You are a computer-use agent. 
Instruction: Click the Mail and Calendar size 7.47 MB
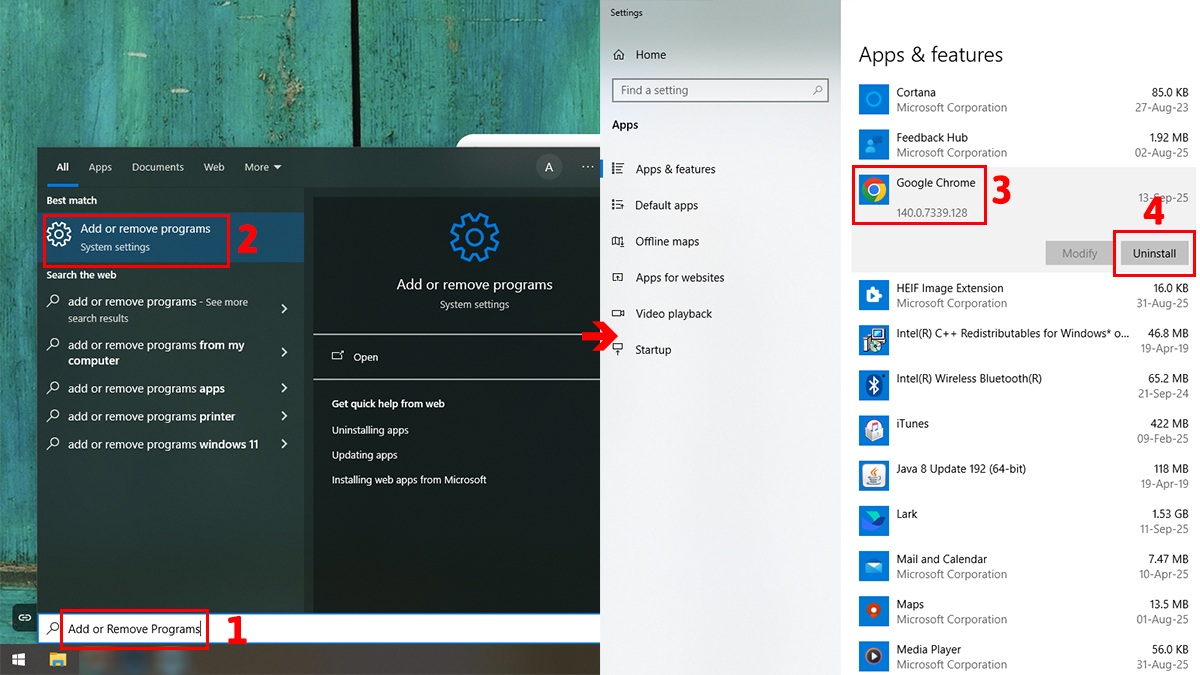coord(1168,559)
